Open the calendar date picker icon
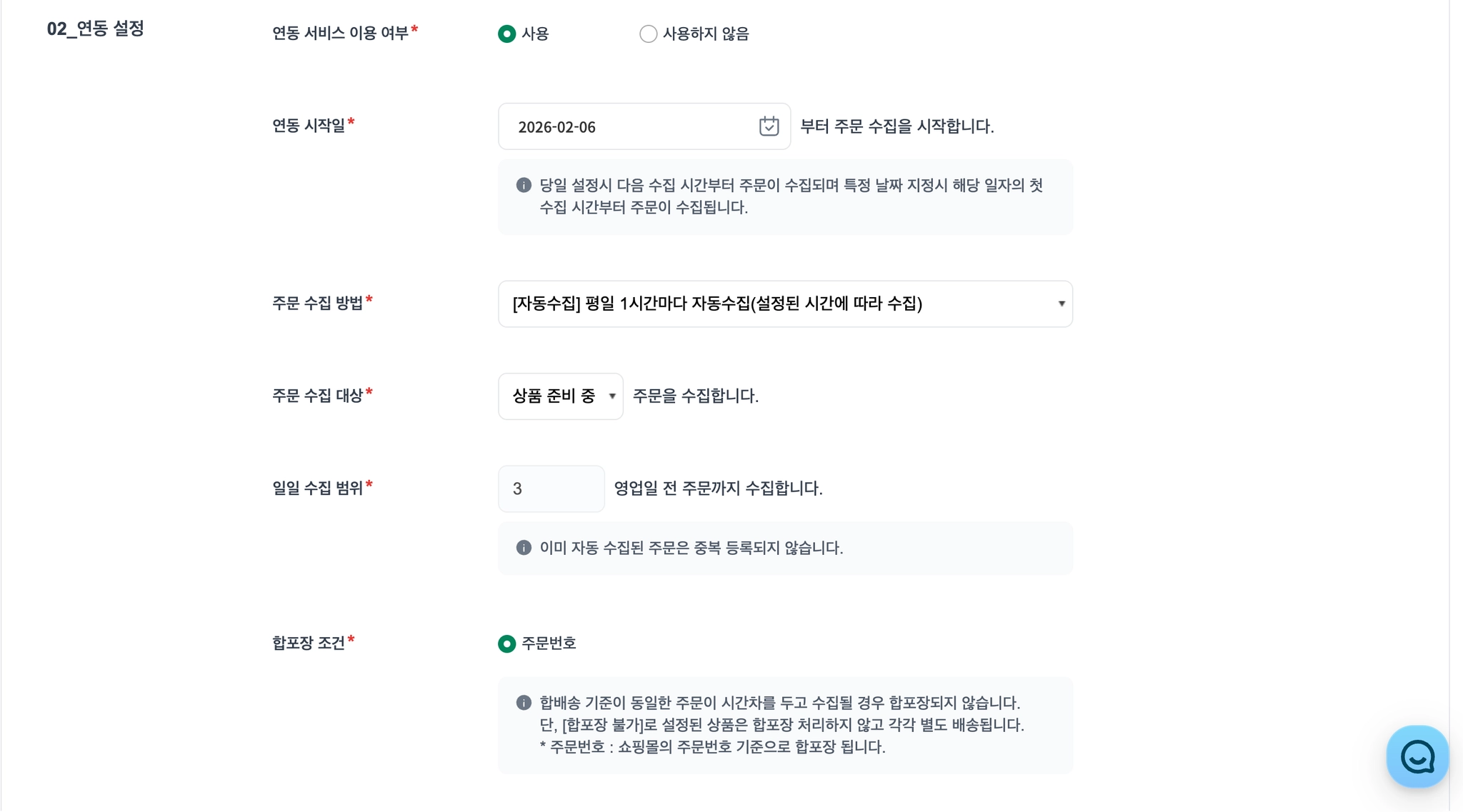 click(769, 126)
